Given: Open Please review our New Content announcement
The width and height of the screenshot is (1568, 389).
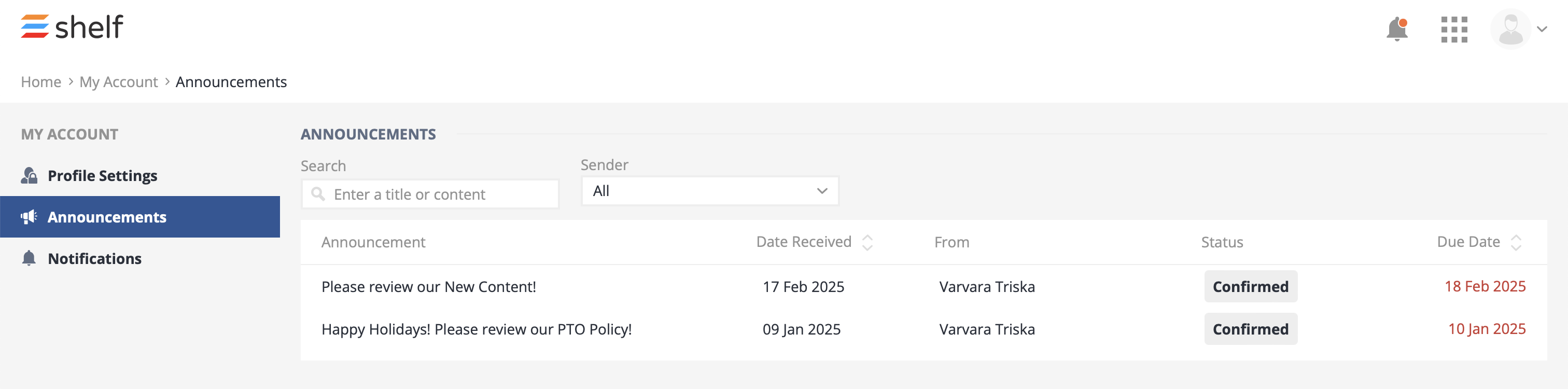Looking at the screenshot, I should (428, 287).
